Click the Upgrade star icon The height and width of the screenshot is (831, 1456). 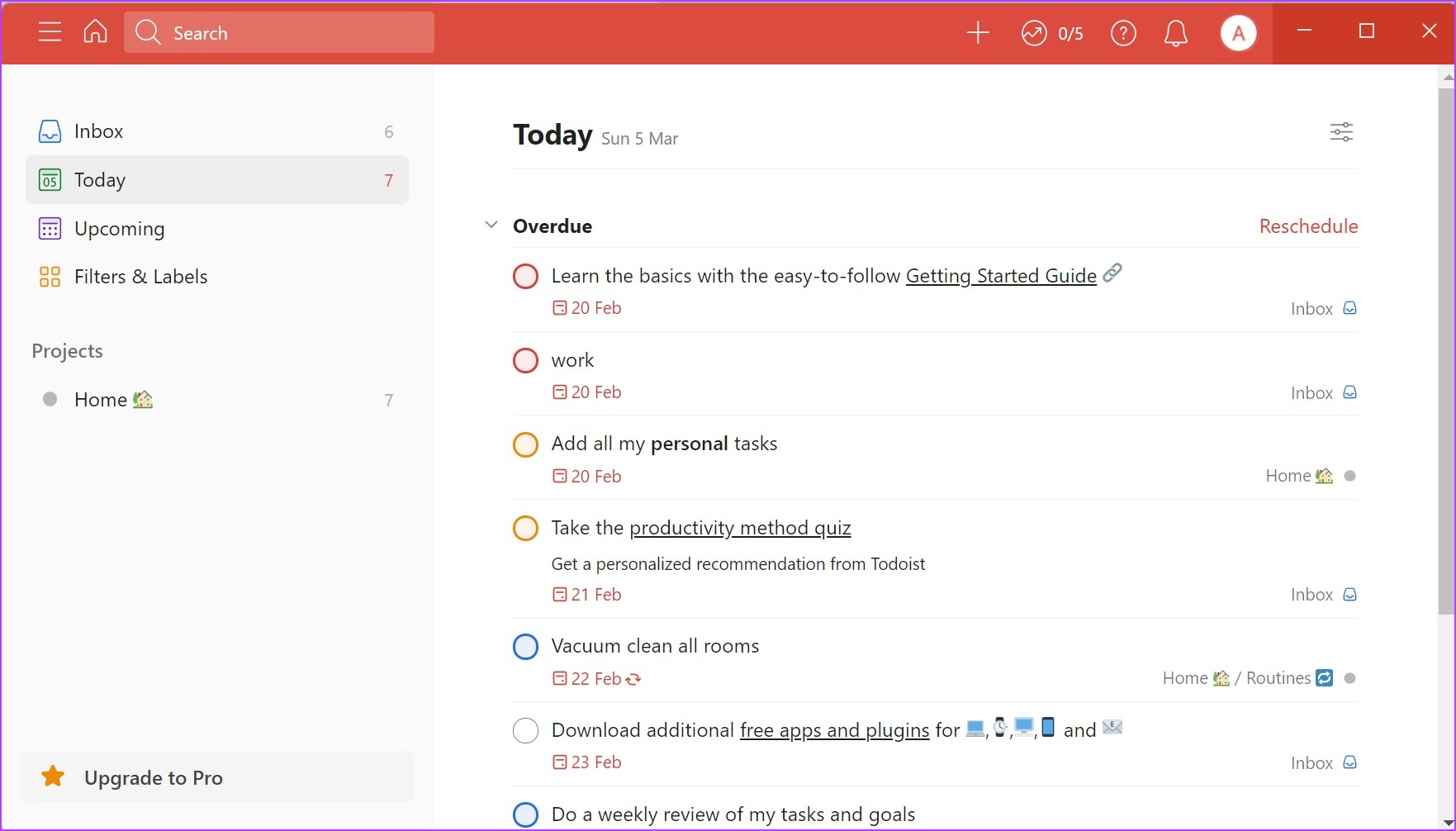pos(53,776)
